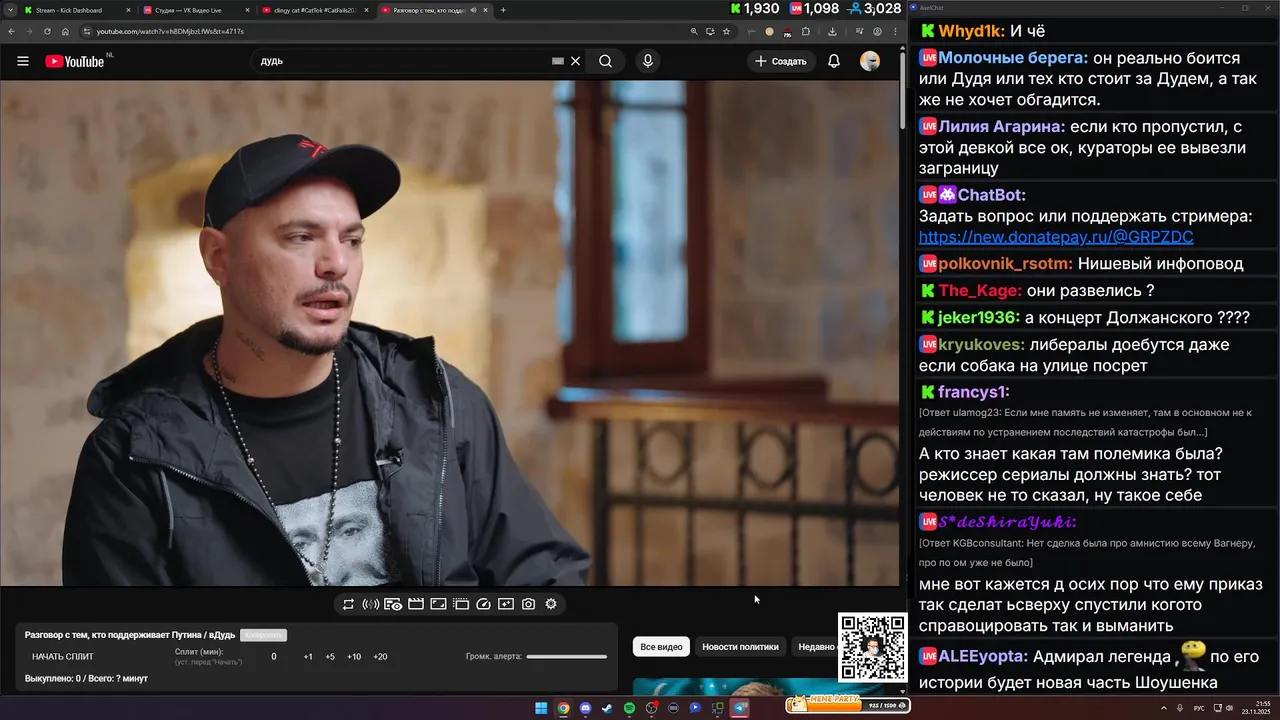Click the picture-frame icon in player toolbar
Image resolution: width=1280 pixels, height=720 pixels.
[438, 604]
